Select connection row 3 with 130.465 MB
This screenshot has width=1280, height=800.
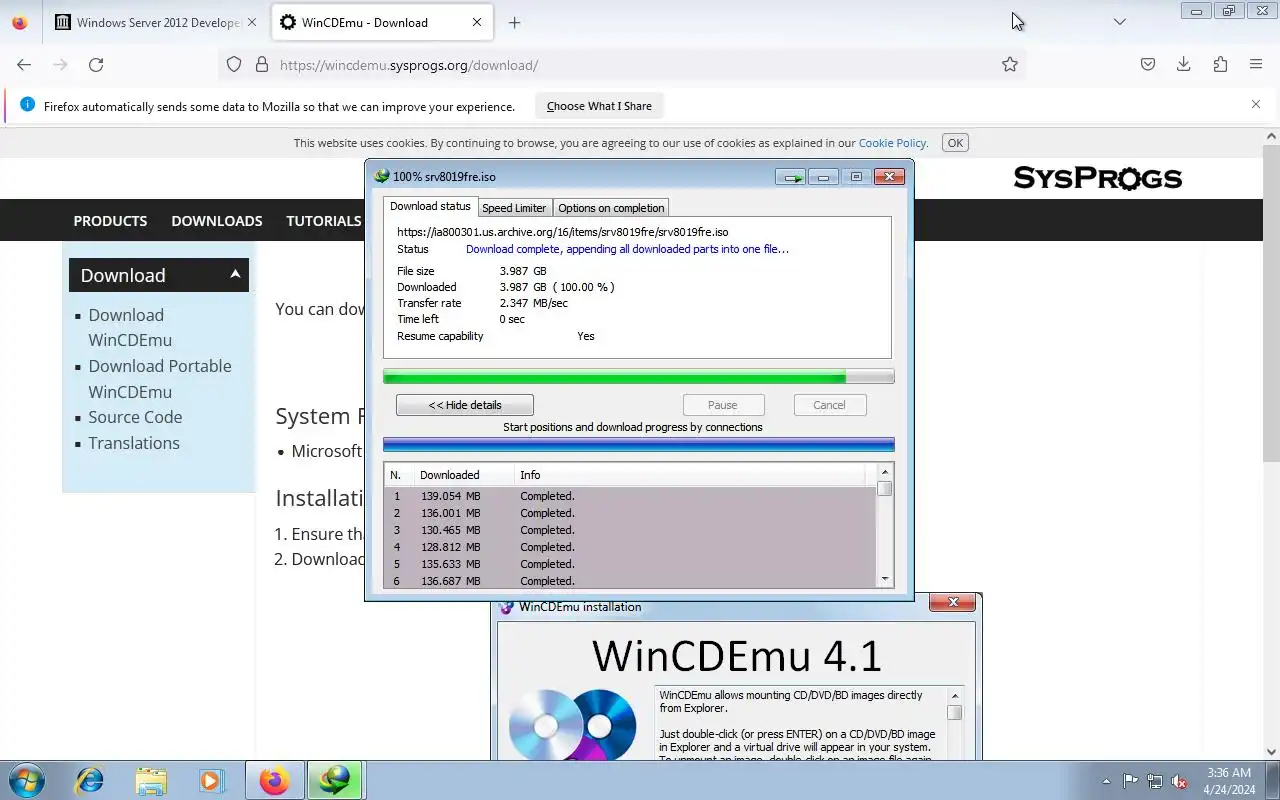tap(630, 530)
